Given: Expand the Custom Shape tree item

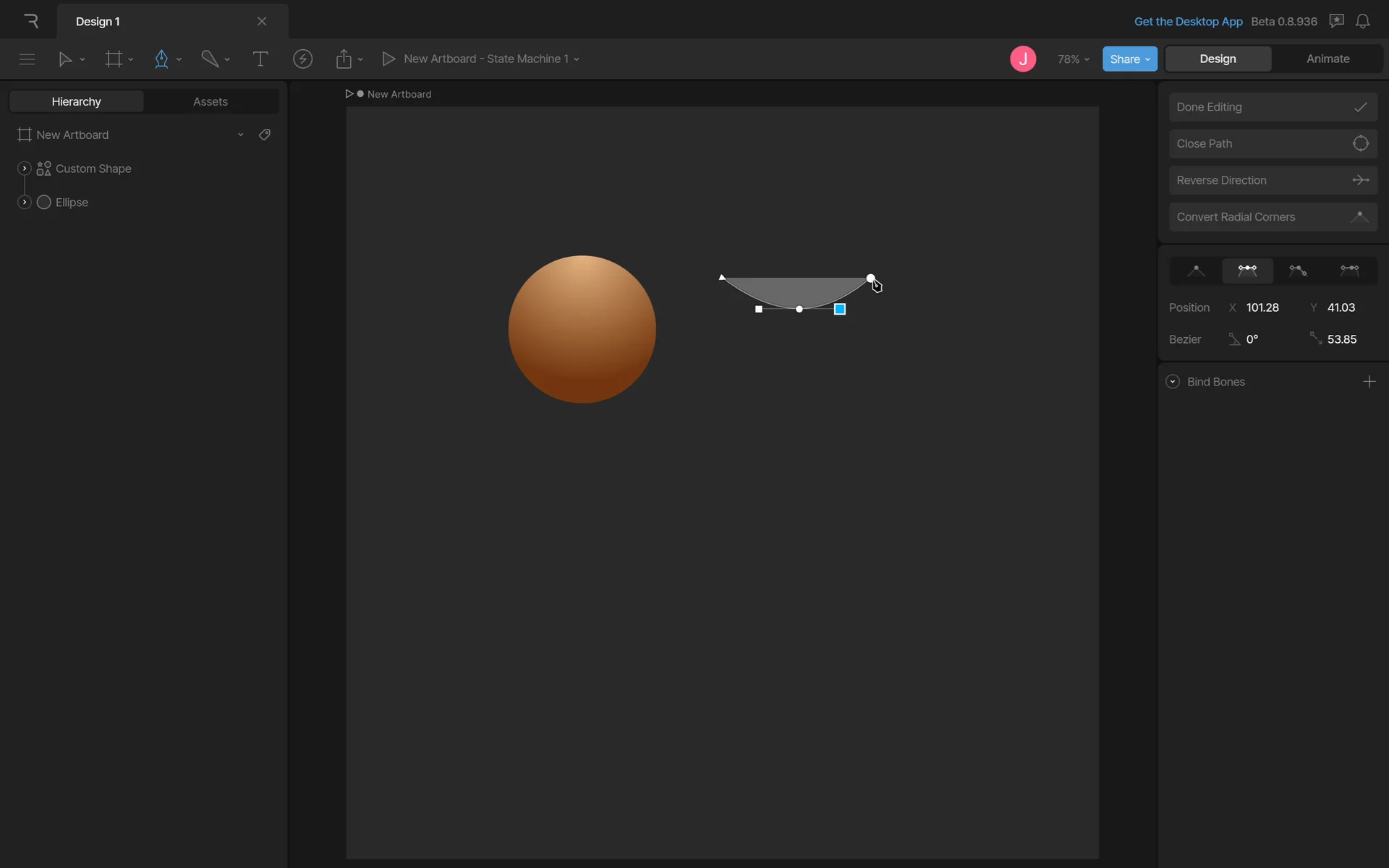Looking at the screenshot, I should pos(25,169).
